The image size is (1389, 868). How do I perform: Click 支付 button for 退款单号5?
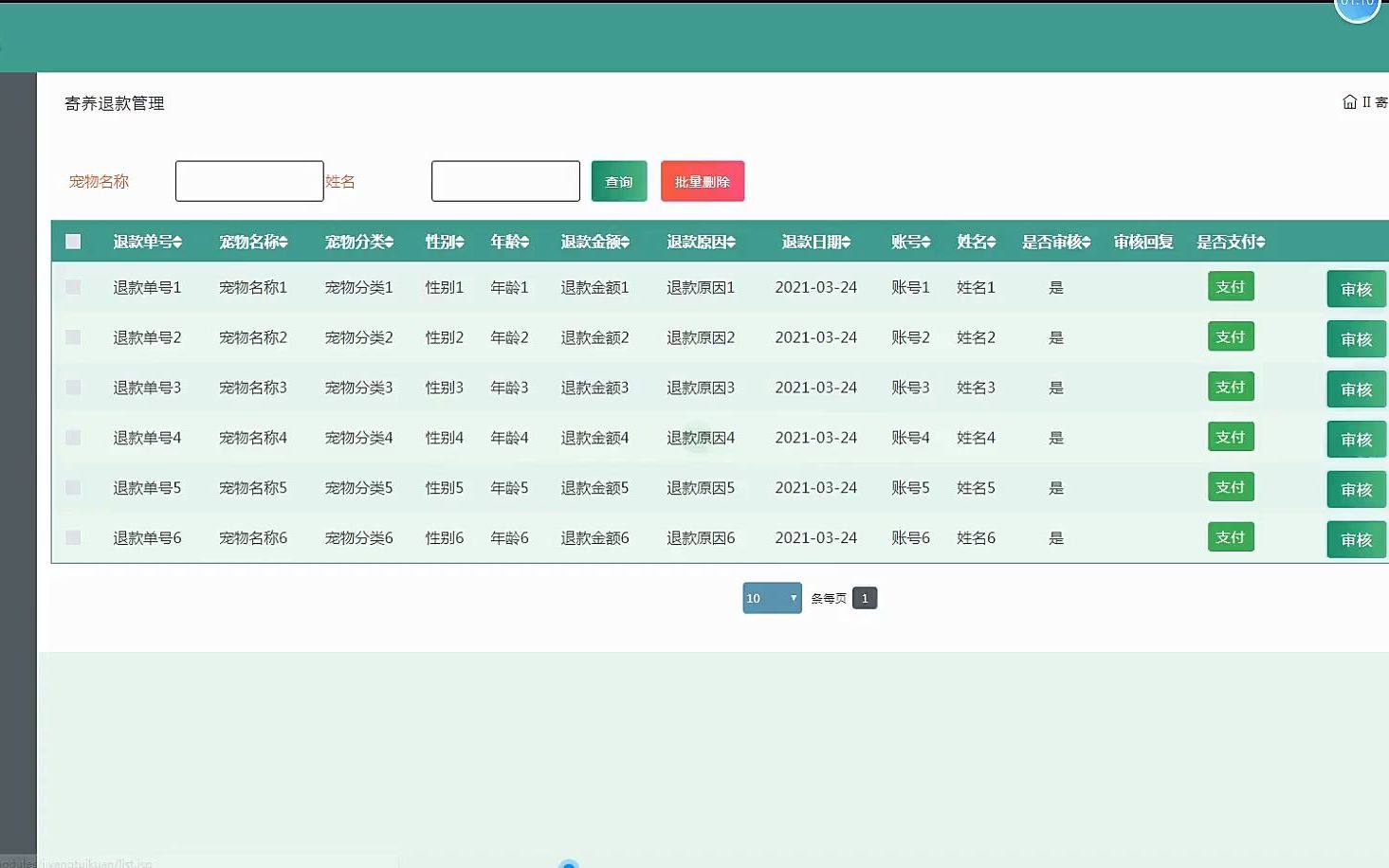(1231, 487)
